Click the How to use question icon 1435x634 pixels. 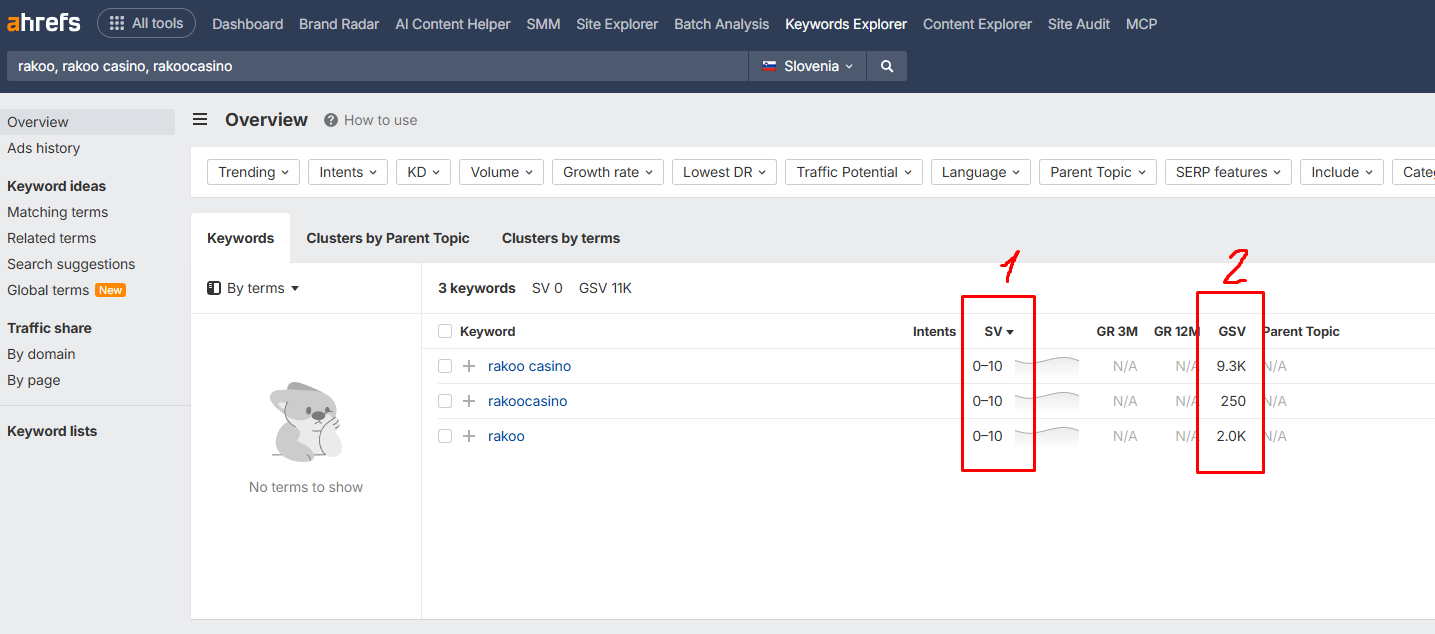click(331, 120)
